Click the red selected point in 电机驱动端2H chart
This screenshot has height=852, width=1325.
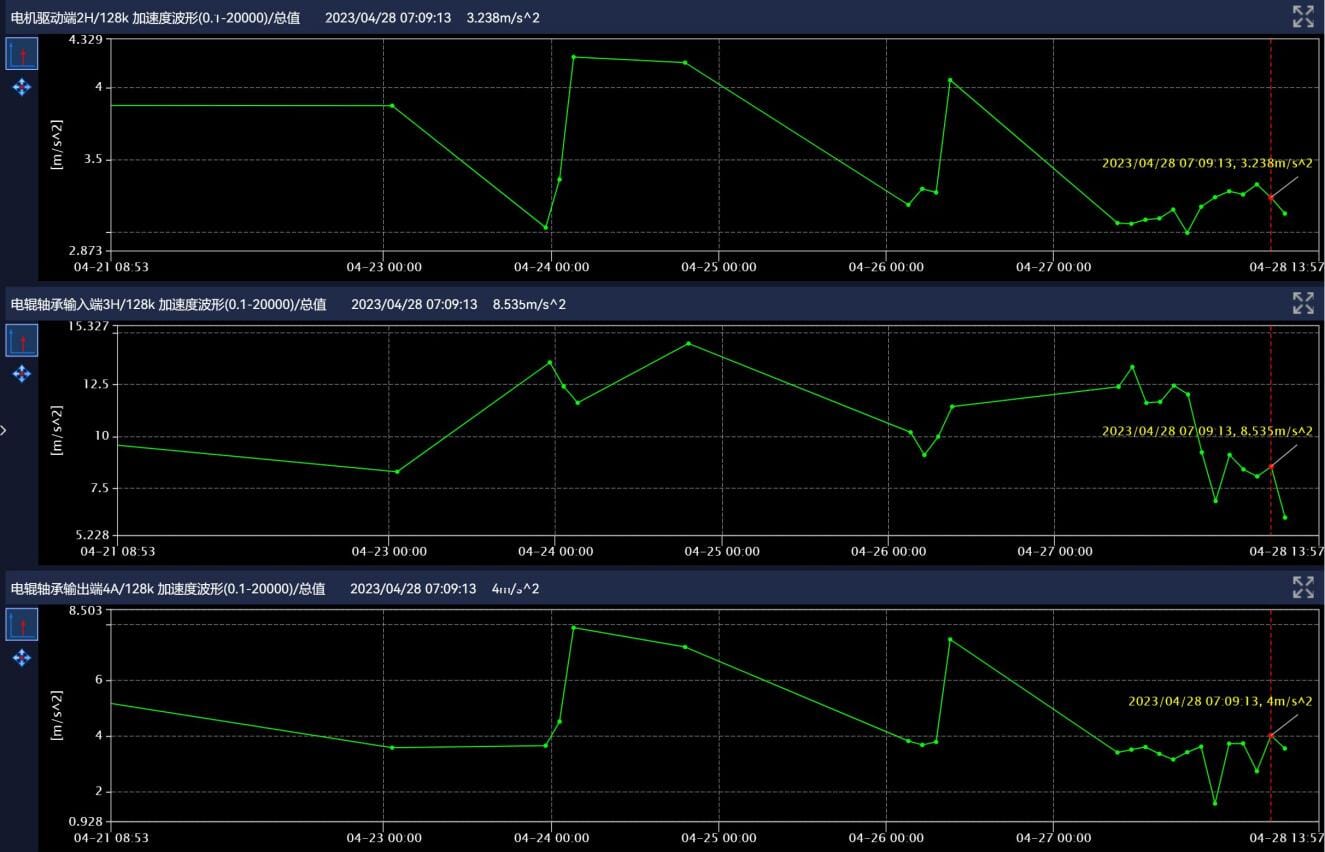(x=1271, y=197)
